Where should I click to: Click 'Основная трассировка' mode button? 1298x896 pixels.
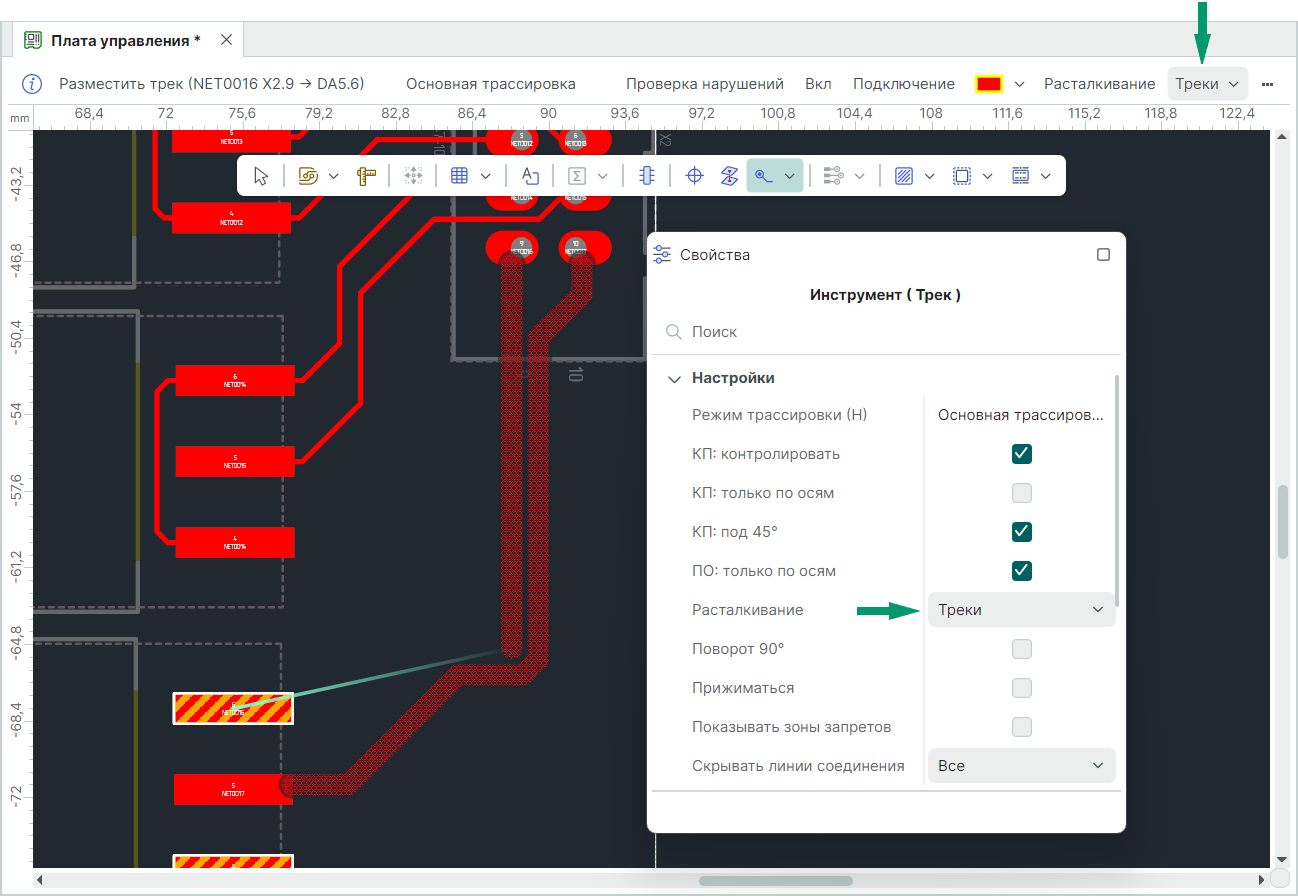[x=490, y=84]
